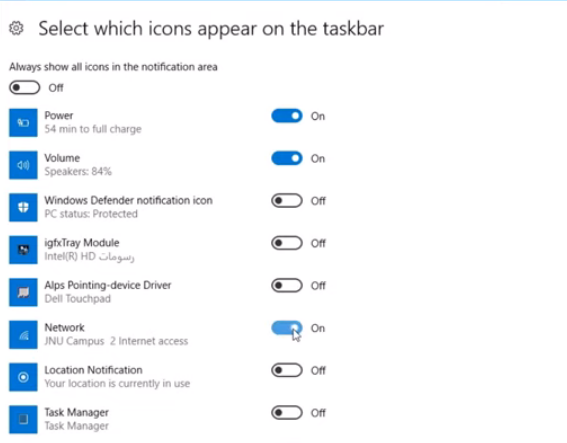Click the page title Select which icons appear
Screen dimensions: 567x443
click(211, 29)
